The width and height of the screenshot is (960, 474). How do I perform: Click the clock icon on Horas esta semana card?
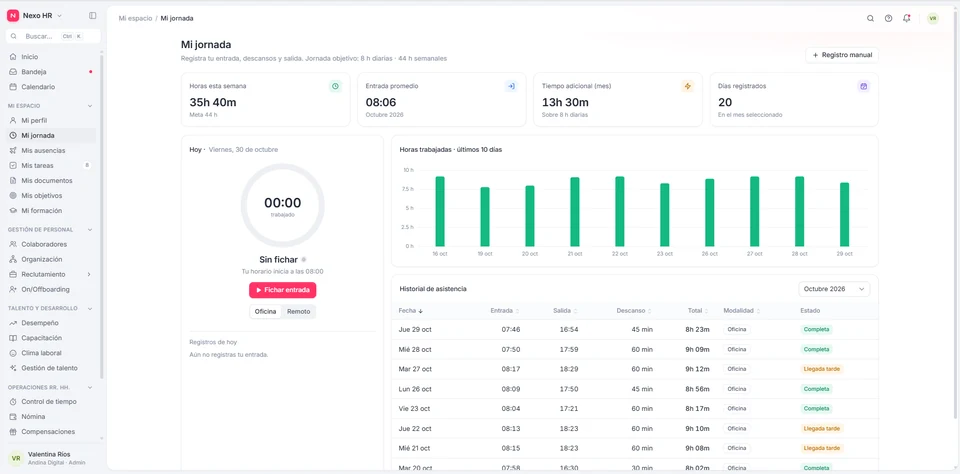[x=335, y=86]
